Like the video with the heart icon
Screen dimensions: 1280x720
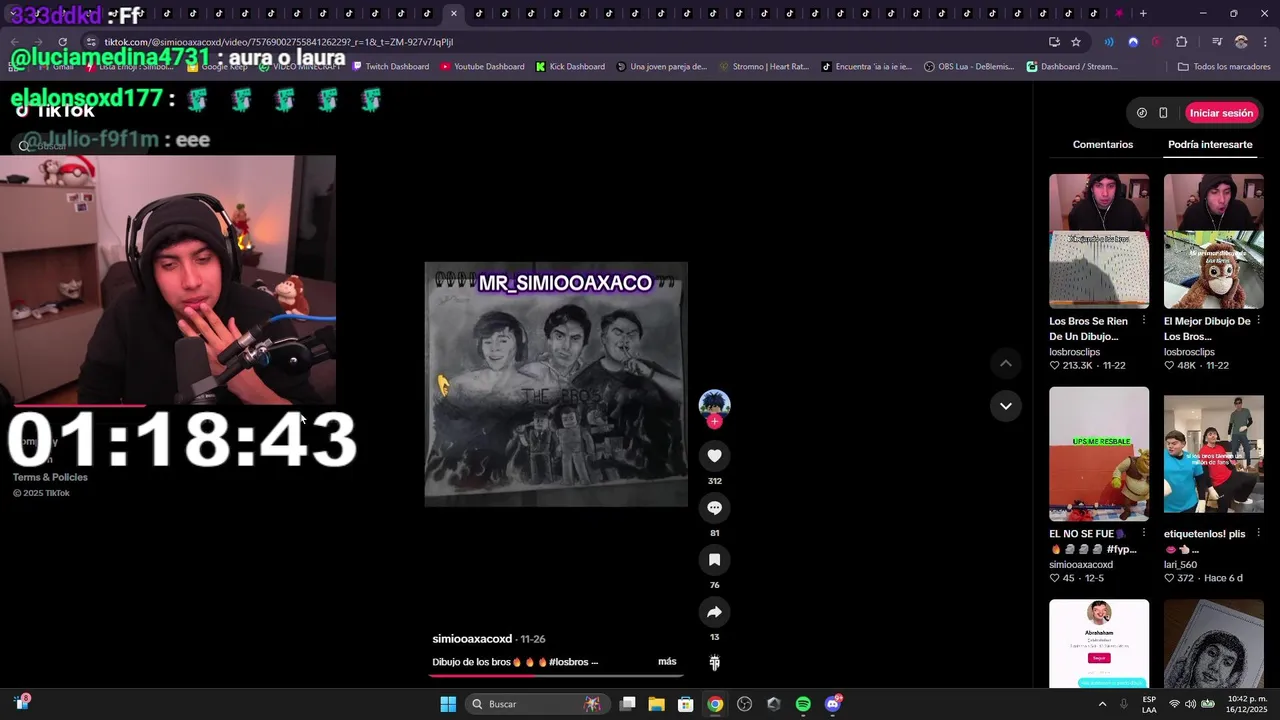714,456
